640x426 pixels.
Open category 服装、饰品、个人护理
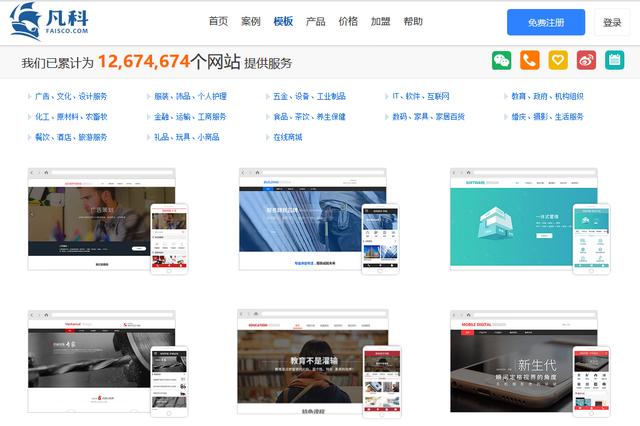coord(190,96)
